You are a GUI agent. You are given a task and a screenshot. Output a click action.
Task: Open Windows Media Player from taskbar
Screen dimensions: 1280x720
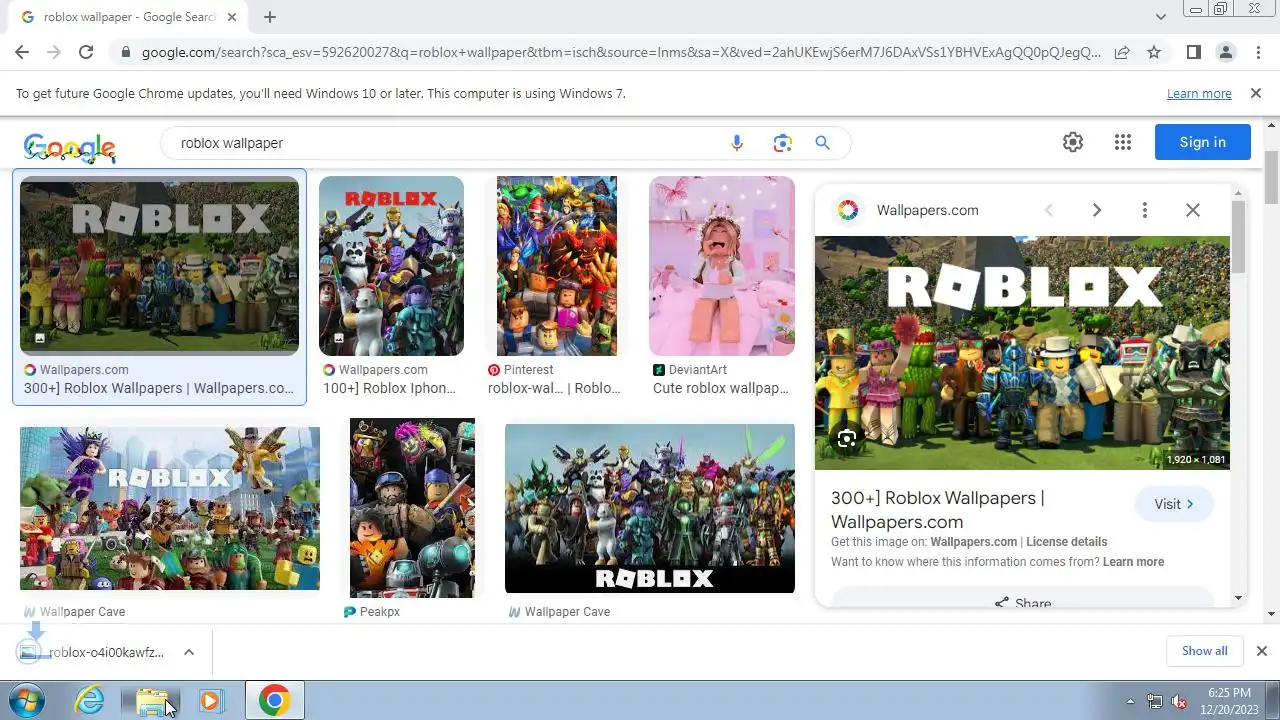210,701
